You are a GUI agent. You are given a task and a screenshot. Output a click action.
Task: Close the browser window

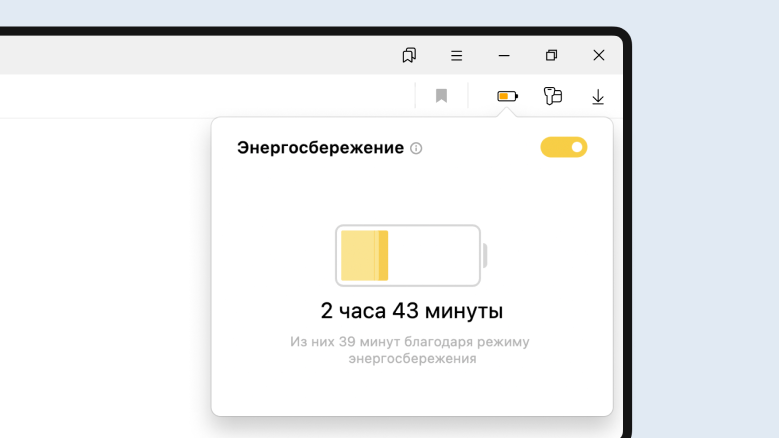598,55
